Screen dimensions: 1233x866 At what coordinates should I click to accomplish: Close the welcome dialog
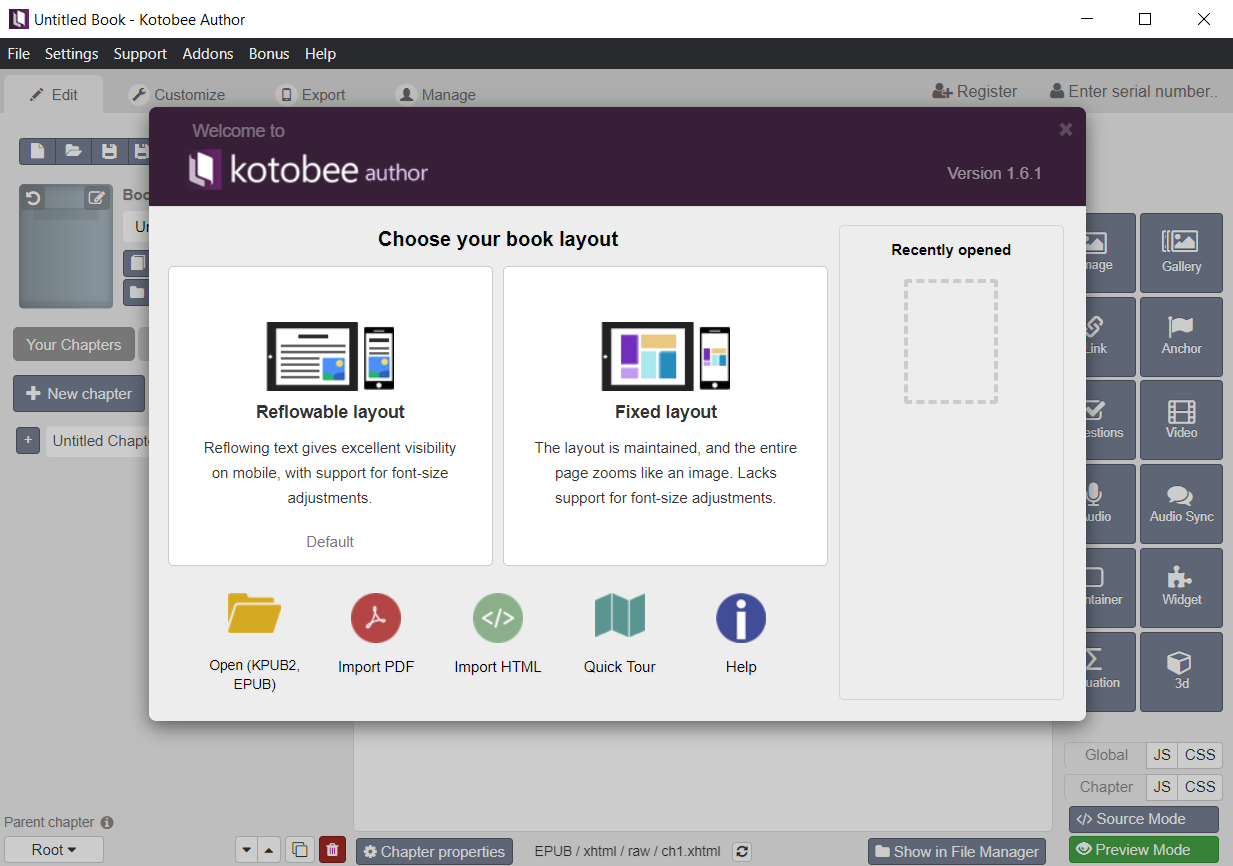[x=1065, y=129]
